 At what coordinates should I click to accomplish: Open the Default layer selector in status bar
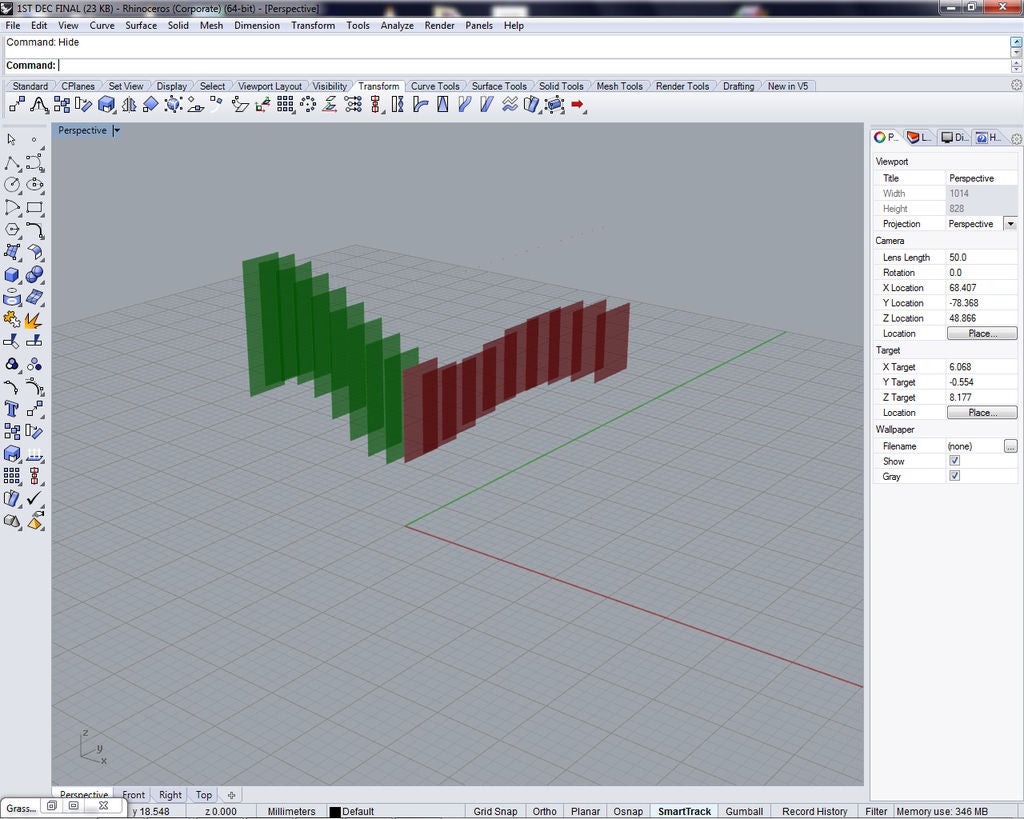(x=358, y=811)
